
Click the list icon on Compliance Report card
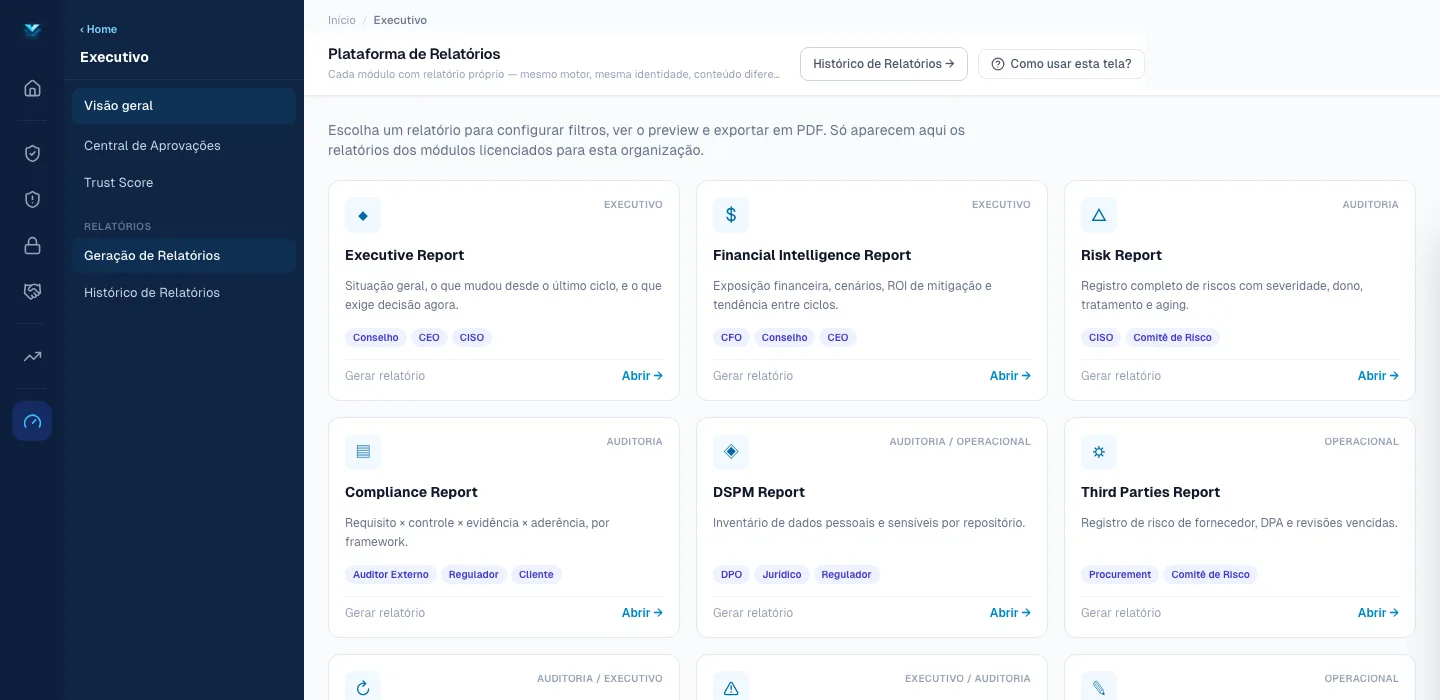(363, 452)
